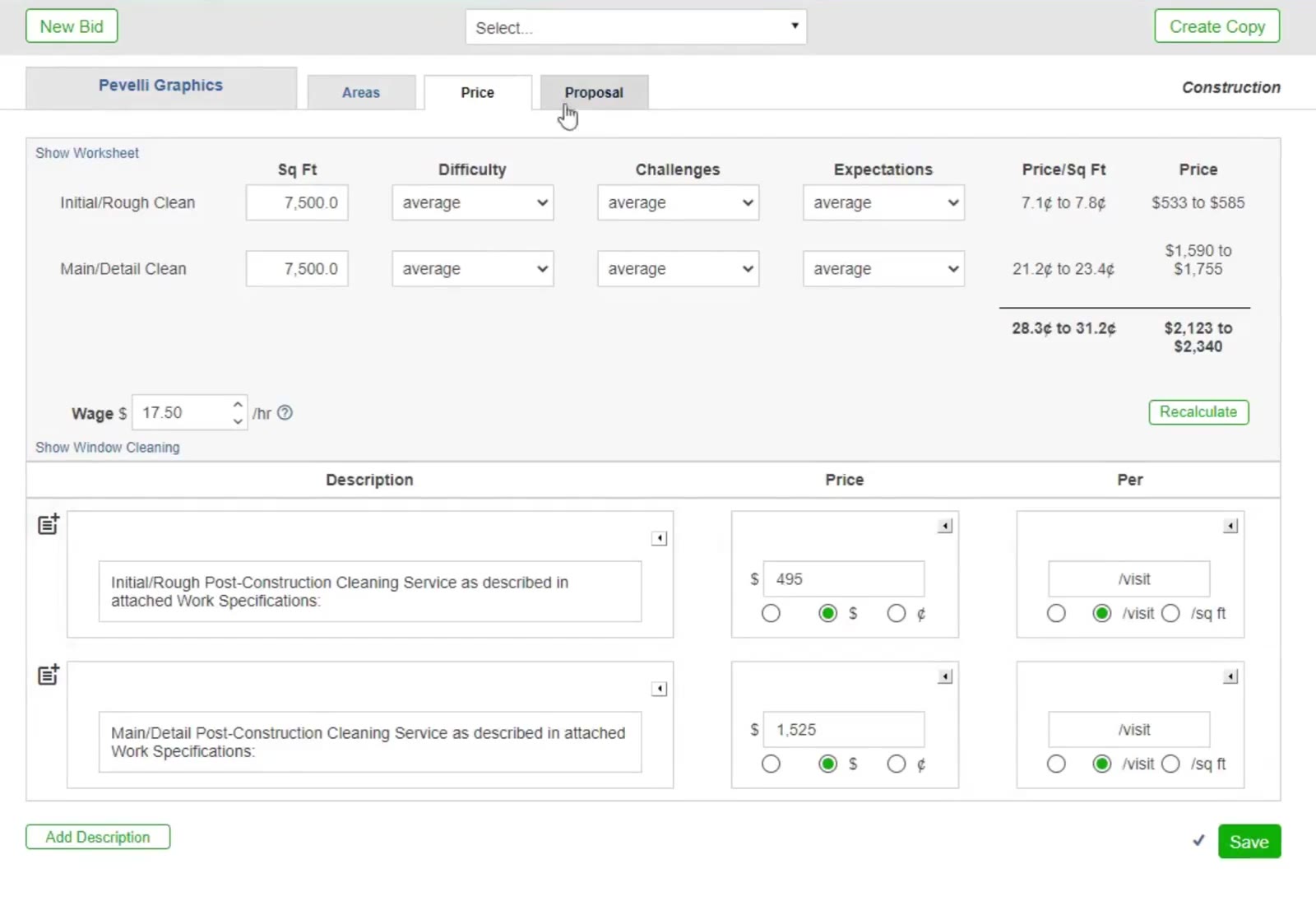Decrease the Wage value with down stepper
Viewport: 1316px width, 915px height.
pos(238,421)
